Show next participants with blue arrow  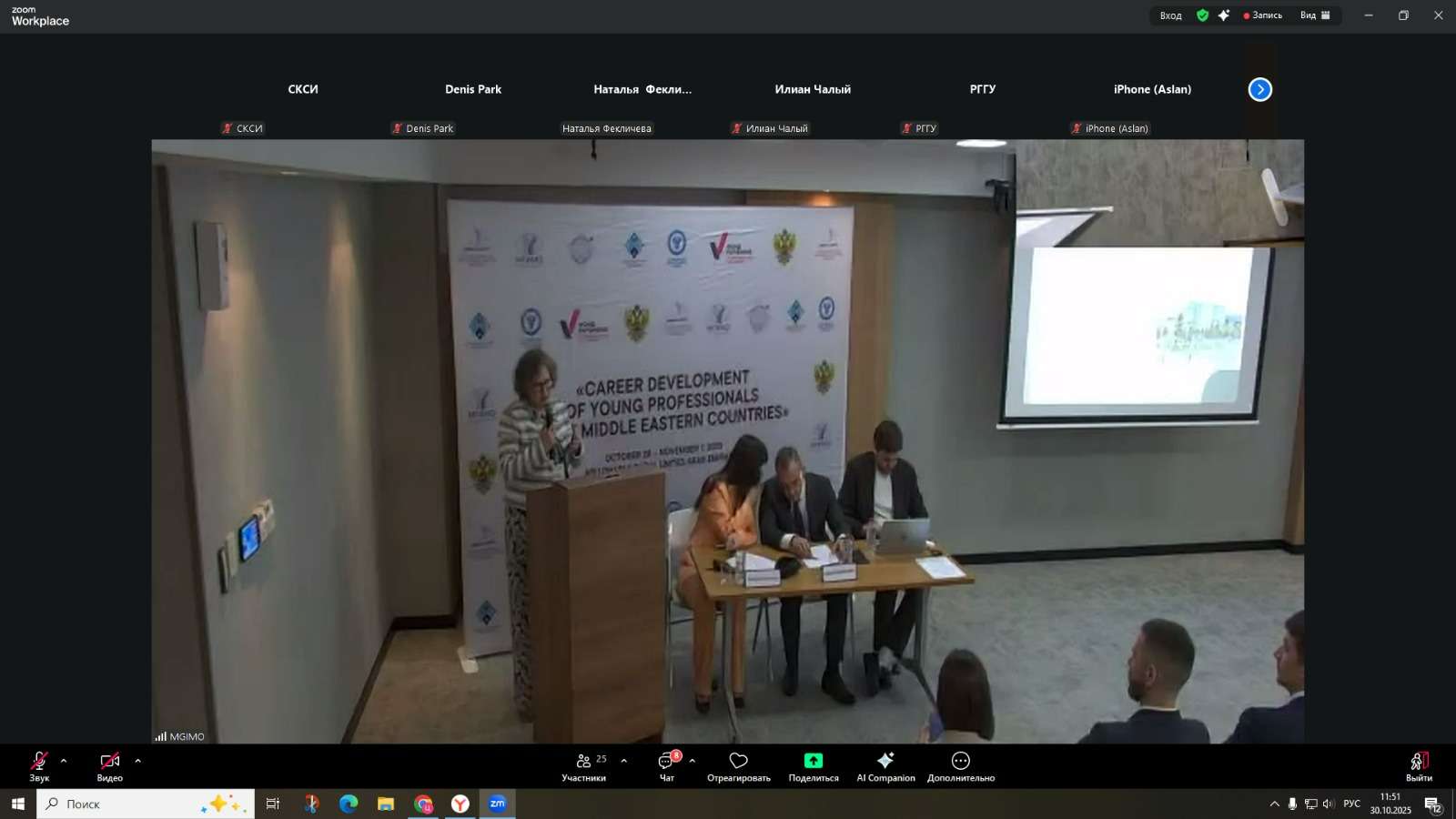[x=1259, y=89]
